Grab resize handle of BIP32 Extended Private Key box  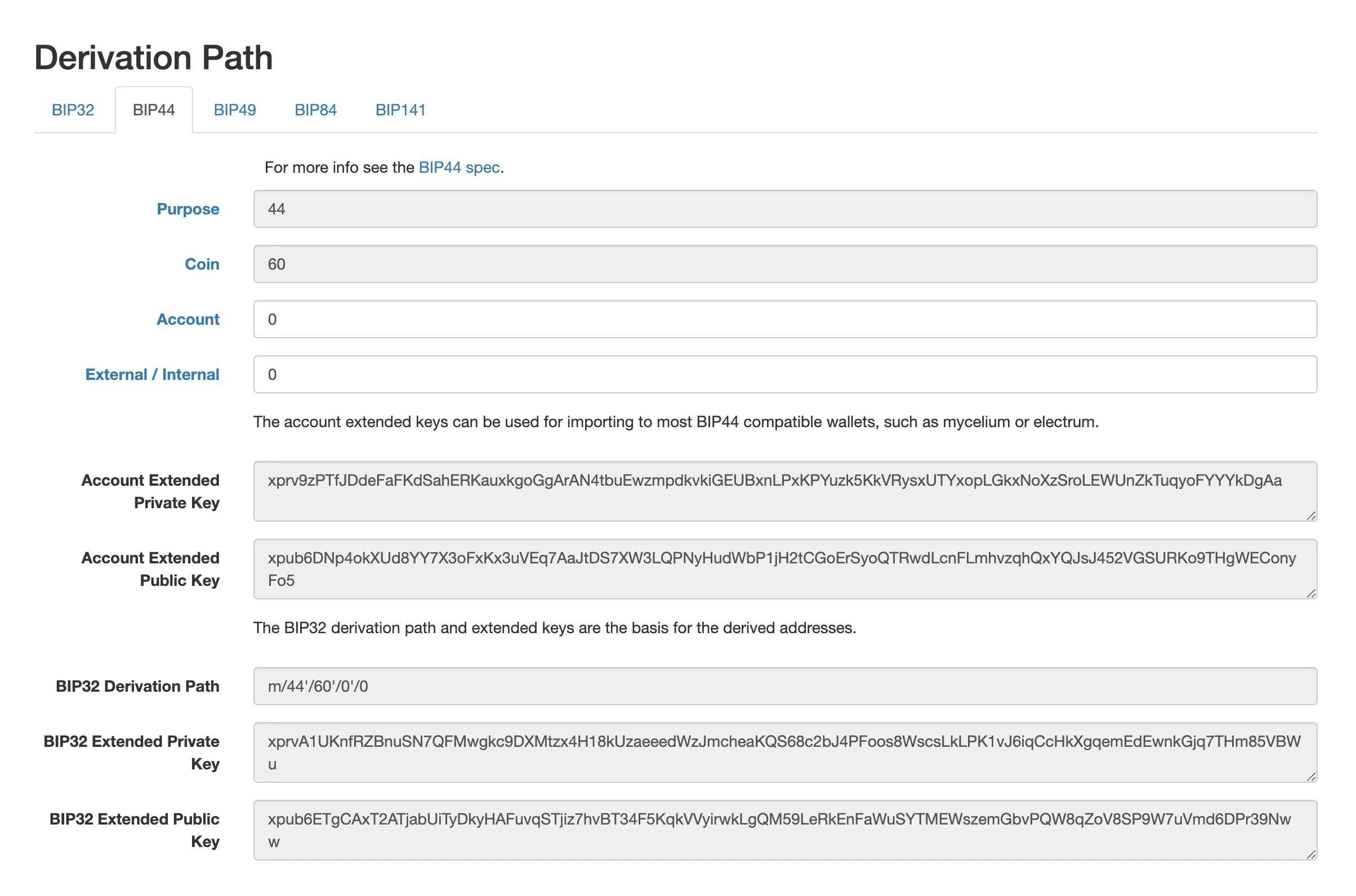(x=1312, y=777)
